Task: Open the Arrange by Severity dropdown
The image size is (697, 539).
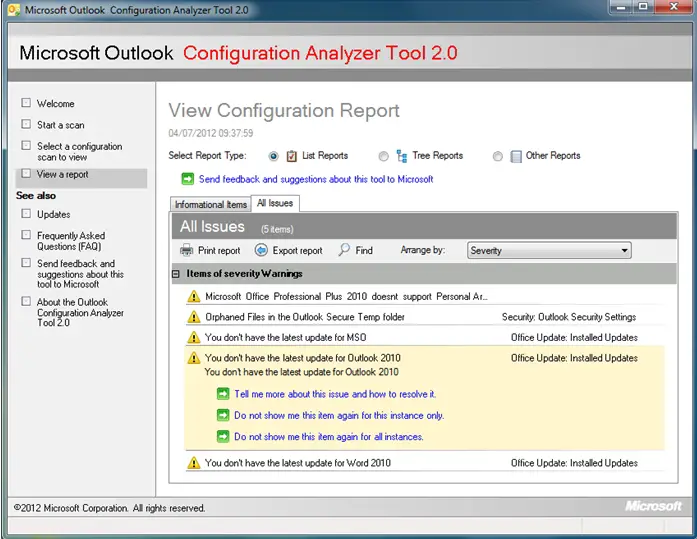Action: (x=549, y=250)
